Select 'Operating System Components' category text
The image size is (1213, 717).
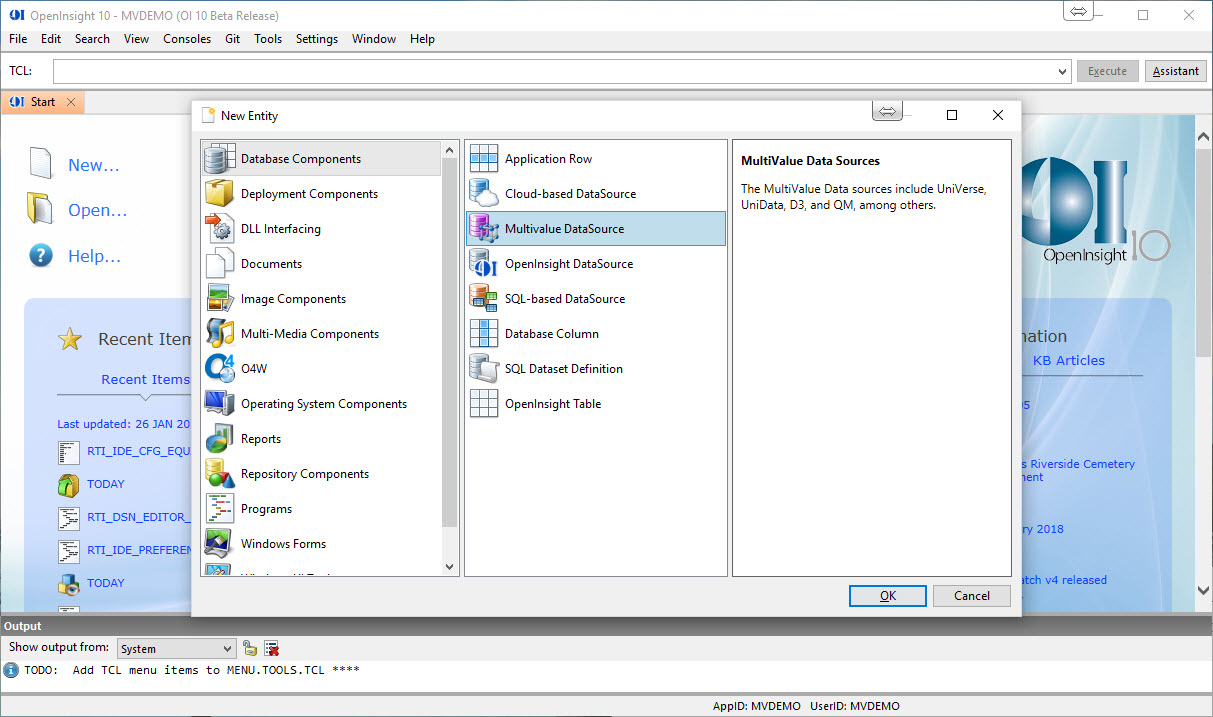[x=324, y=404]
